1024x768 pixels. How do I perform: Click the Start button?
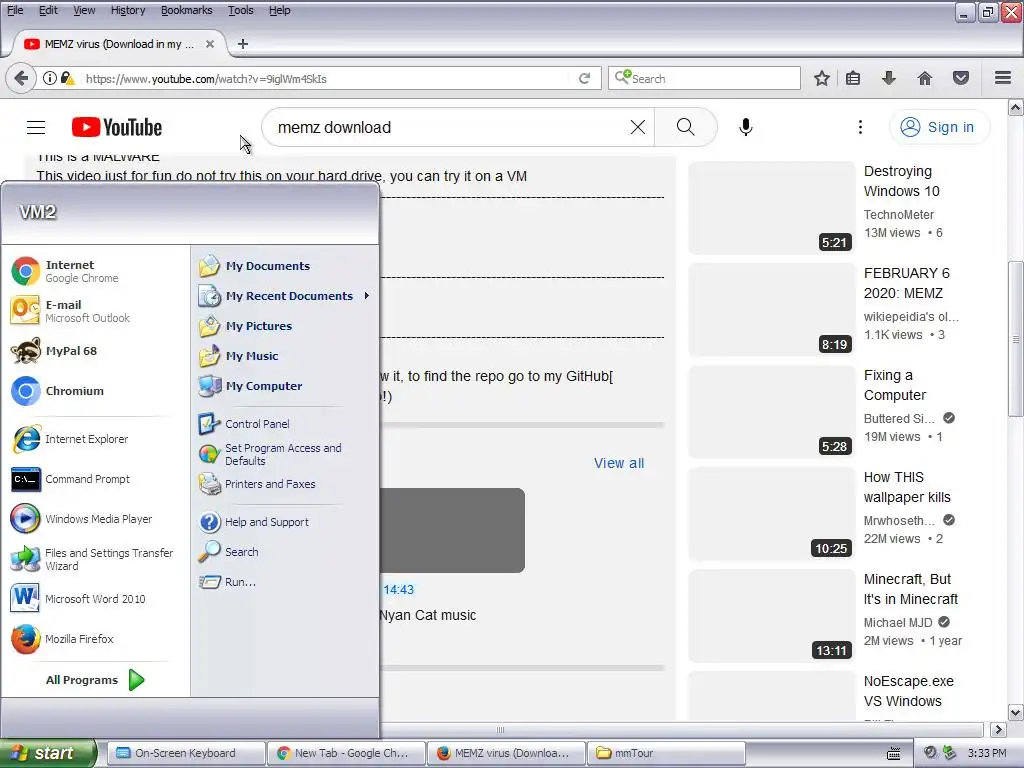coord(48,753)
